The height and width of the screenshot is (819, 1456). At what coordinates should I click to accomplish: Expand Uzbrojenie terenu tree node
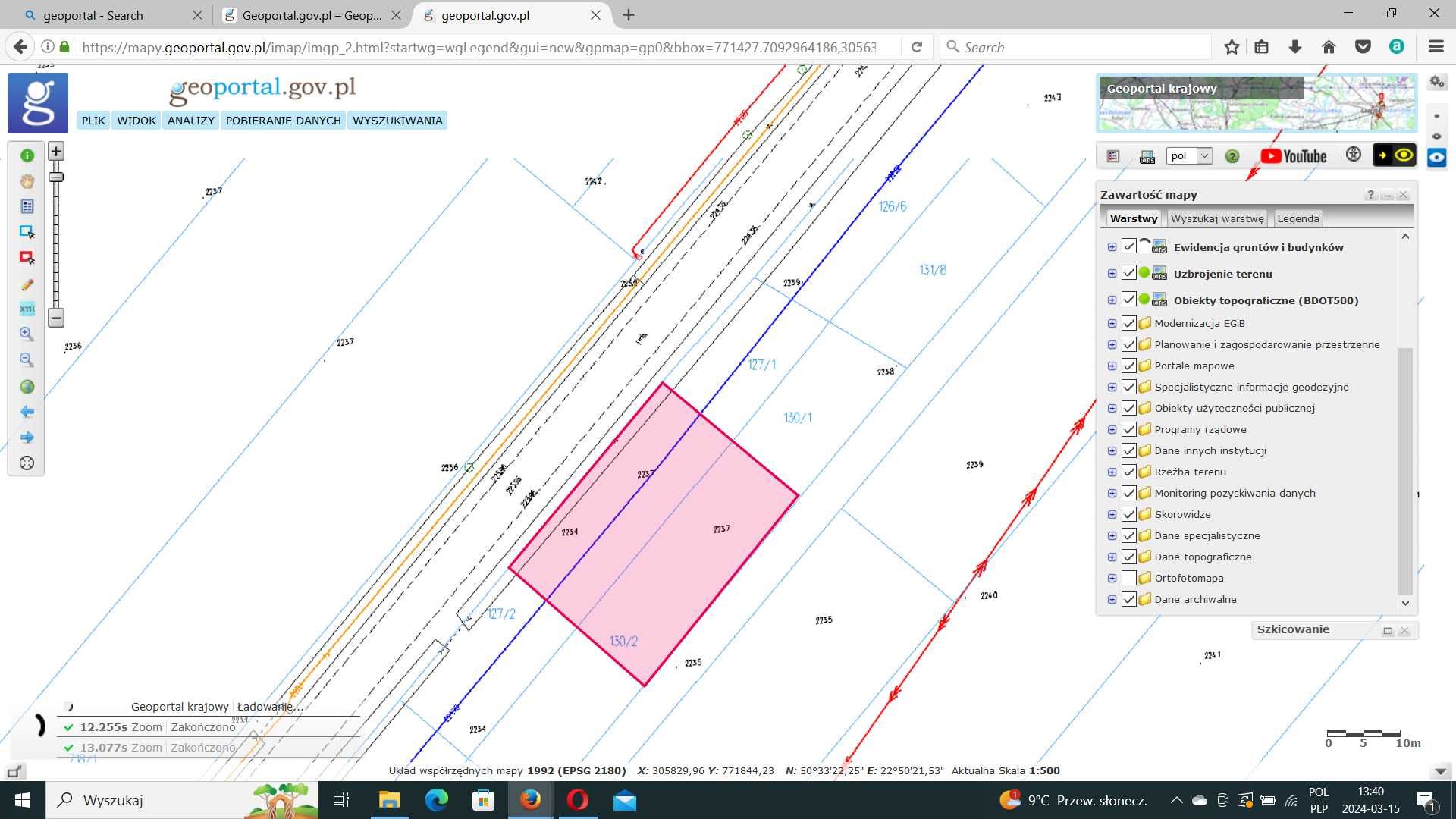[1112, 274]
